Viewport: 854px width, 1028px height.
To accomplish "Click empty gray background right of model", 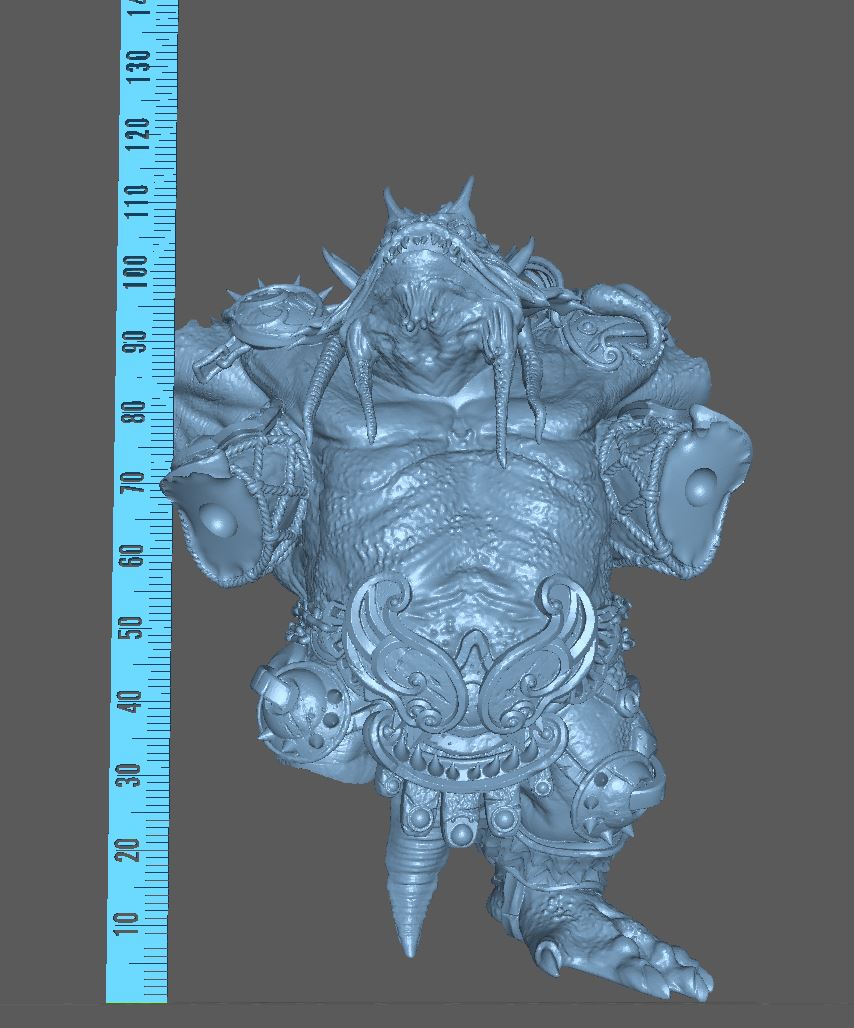I will coord(790,700).
